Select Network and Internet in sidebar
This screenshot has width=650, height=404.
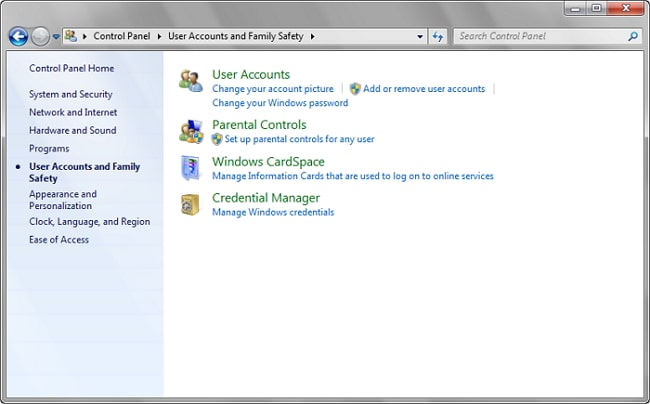pyautogui.click(x=72, y=112)
